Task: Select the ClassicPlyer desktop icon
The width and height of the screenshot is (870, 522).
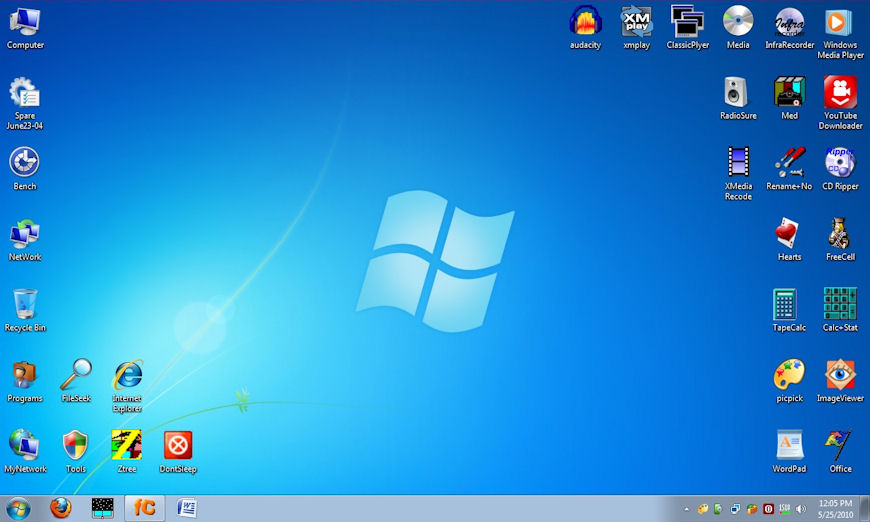Action: tap(687, 28)
